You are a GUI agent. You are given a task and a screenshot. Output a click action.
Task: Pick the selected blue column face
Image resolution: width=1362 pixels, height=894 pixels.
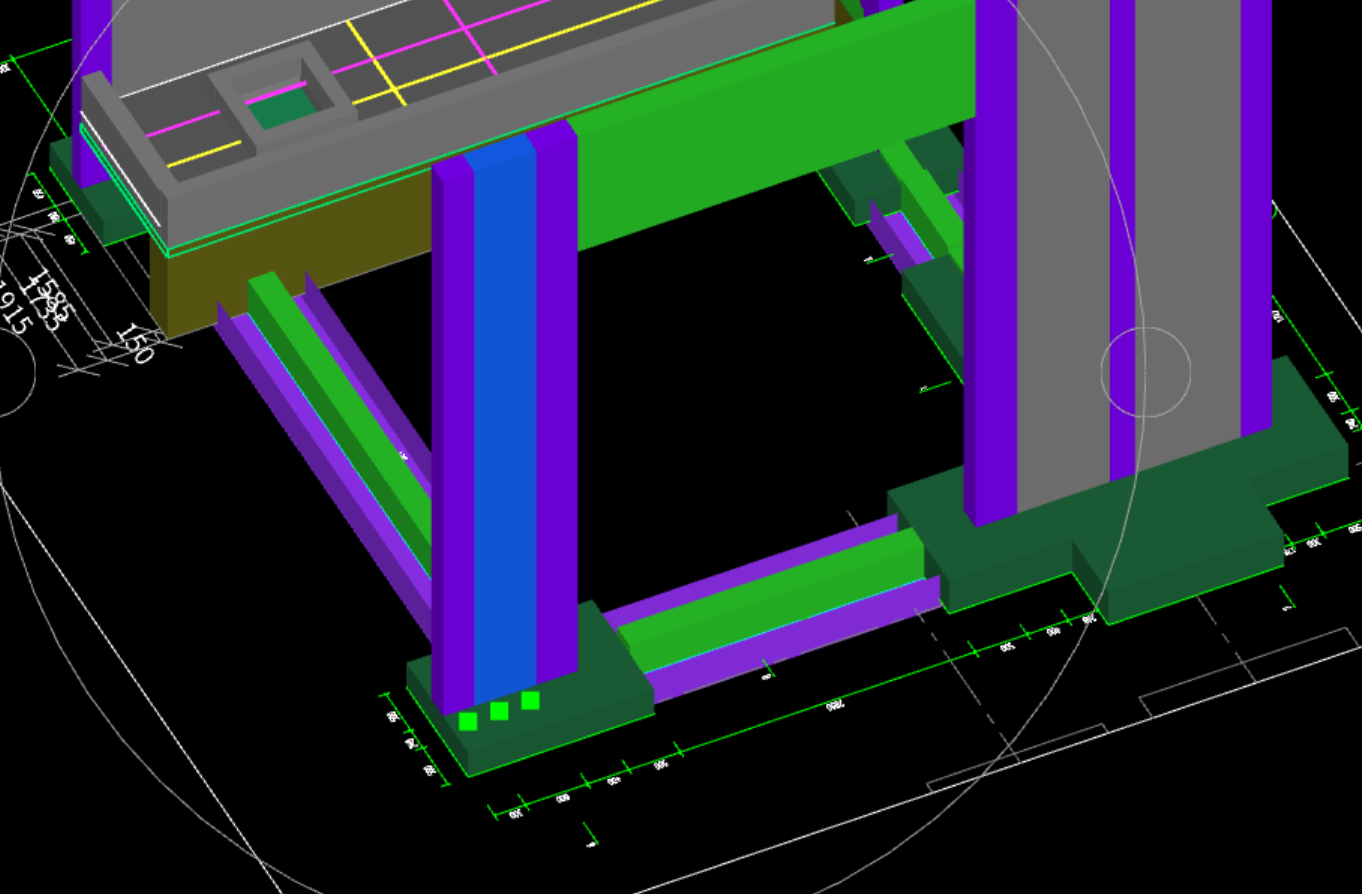pyautogui.click(x=505, y=420)
